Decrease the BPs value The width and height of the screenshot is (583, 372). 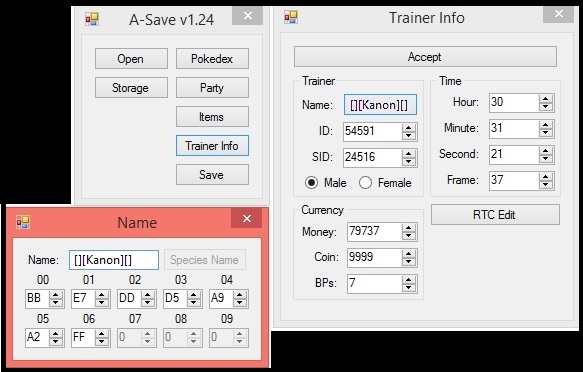coord(409,288)
